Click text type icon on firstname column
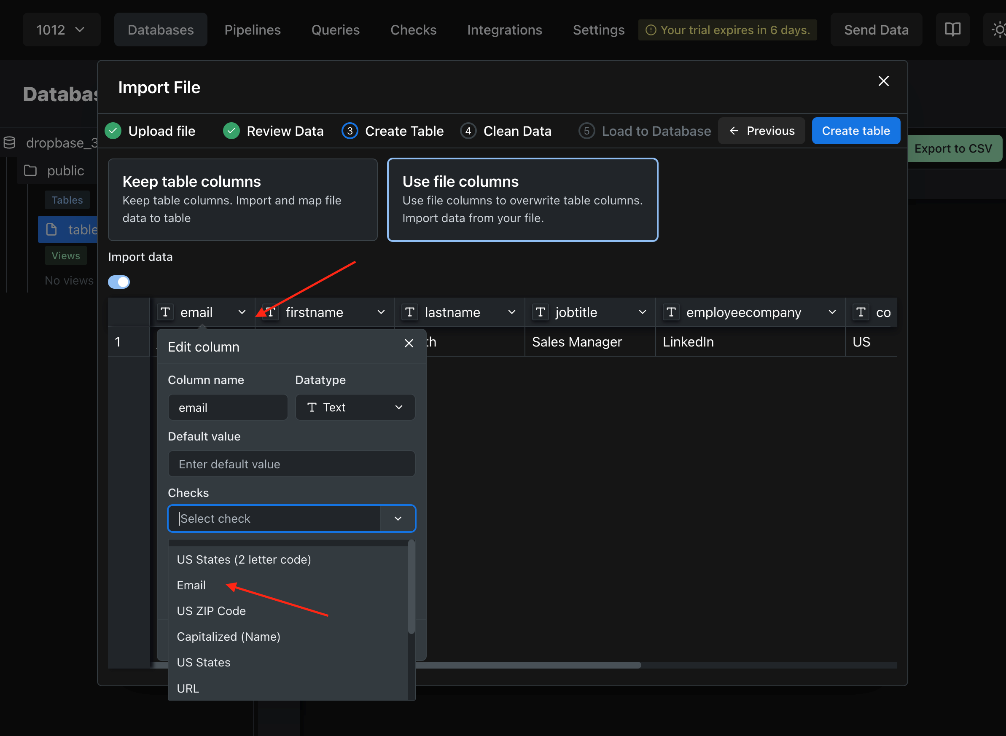This screenshot has width=1006, height=736. tap(271, 313)
